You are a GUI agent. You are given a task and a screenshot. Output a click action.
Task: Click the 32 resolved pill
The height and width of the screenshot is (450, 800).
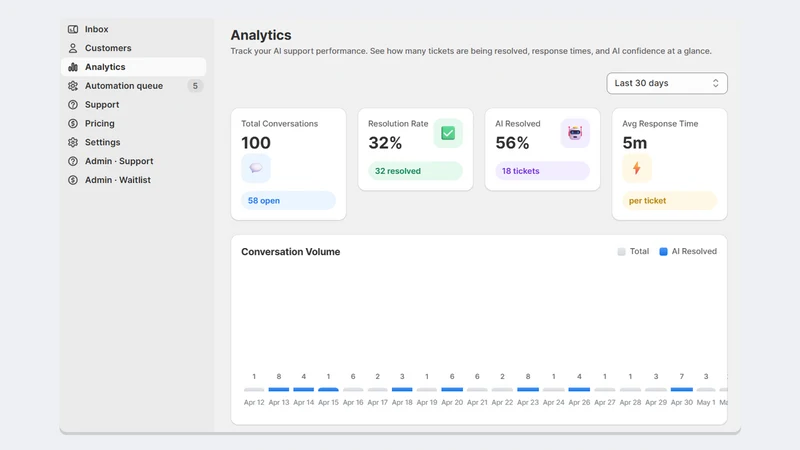(x=415, y=171)
